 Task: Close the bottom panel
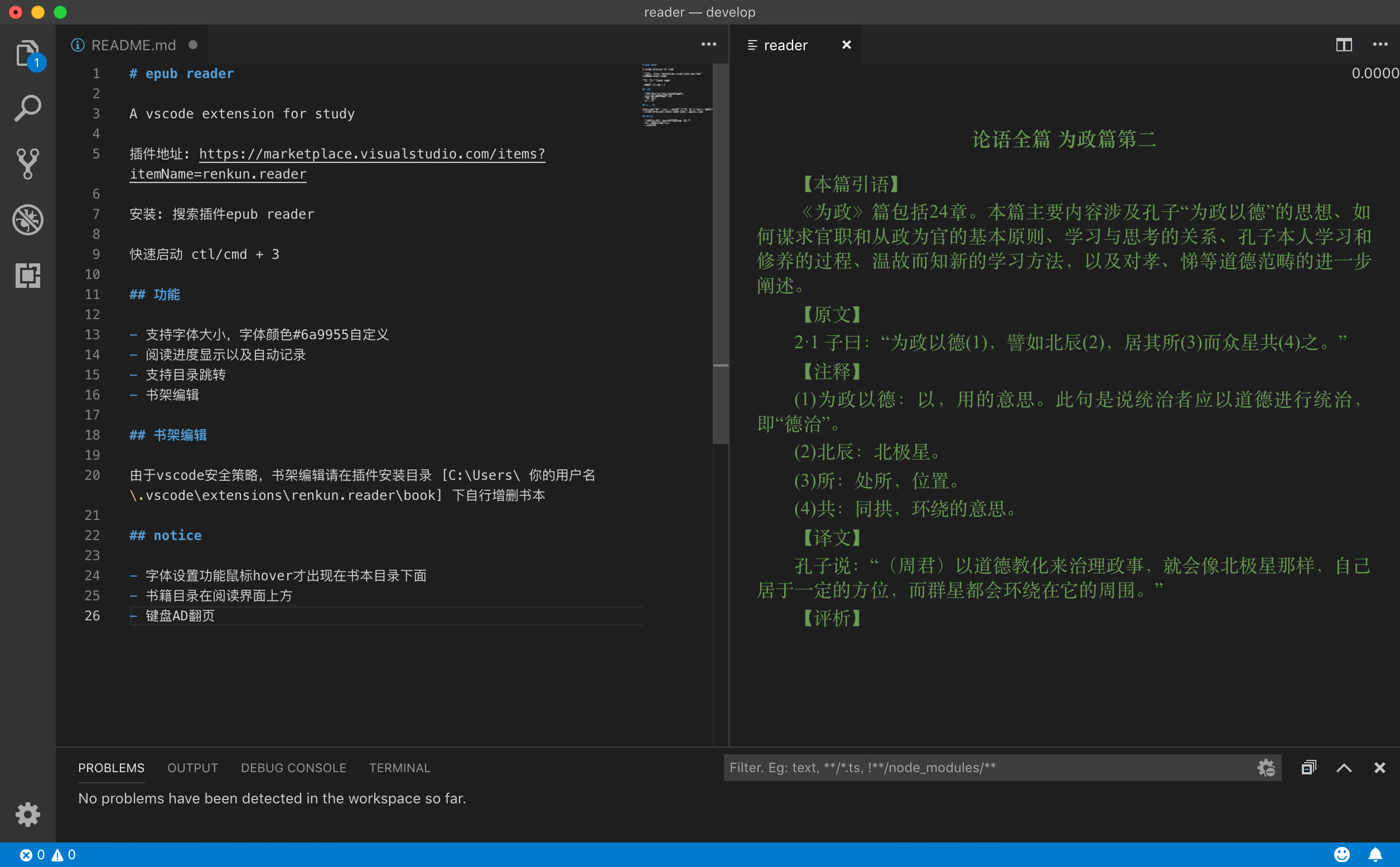pyautogui.click(x=1379, y=768)
